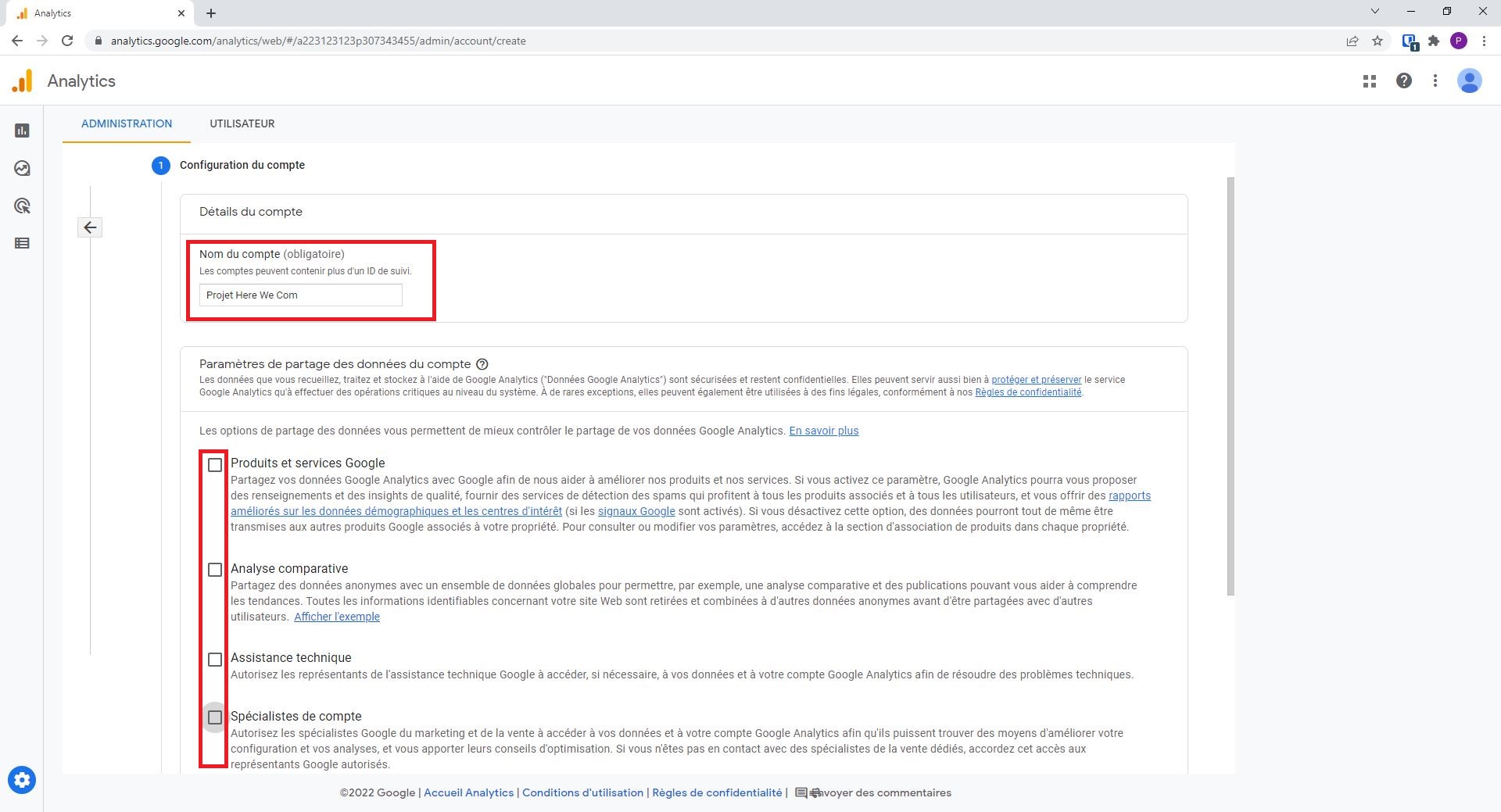Open the Advertising icon in sidebar
1501x812 pixels.
pyautogui.click(x=22, y=206)
